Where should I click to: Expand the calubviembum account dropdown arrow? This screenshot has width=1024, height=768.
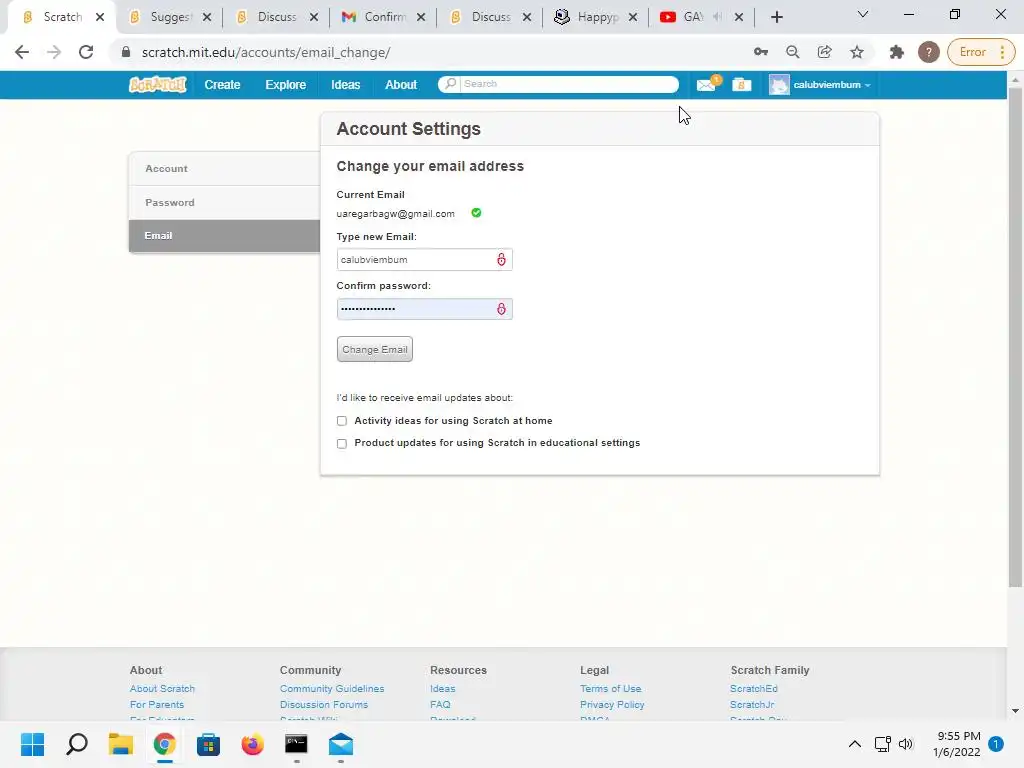click(x=867, y=86)
